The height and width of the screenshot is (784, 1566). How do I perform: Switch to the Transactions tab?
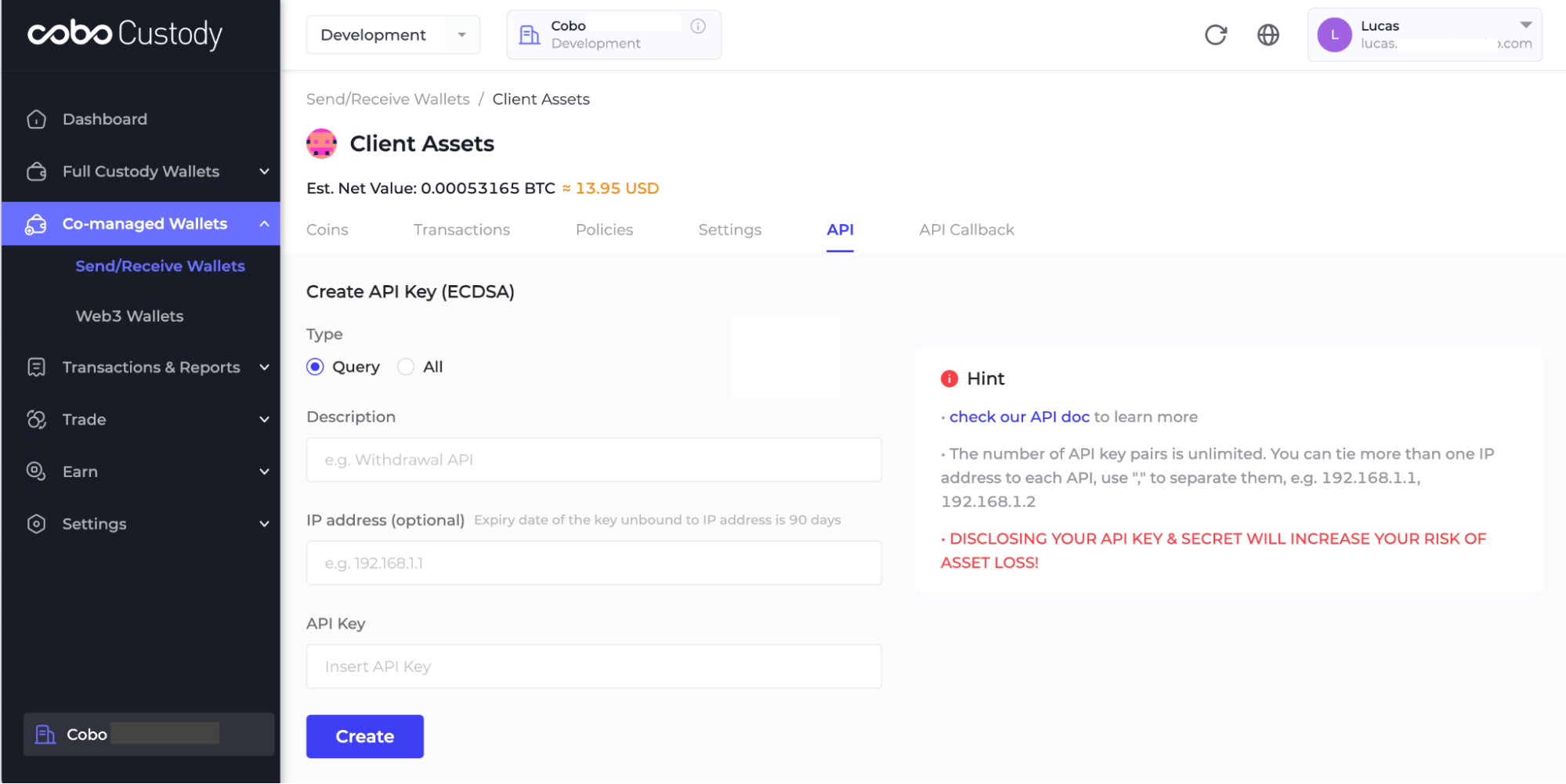pyautogui.click(x=462, y=229)
